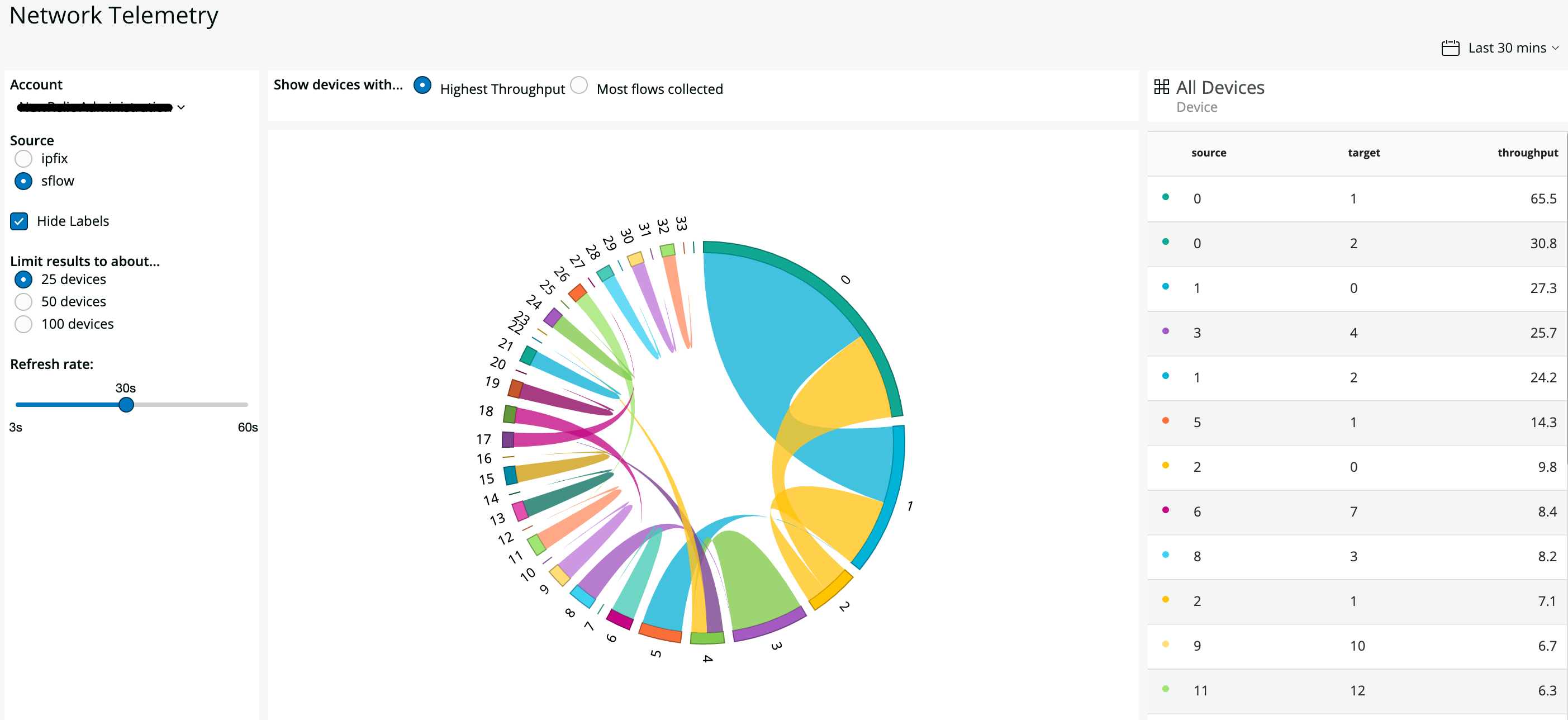Click the All Devices grid icon
The height and width of the screenshot is (720, 1568).
tap(1161, 87)
